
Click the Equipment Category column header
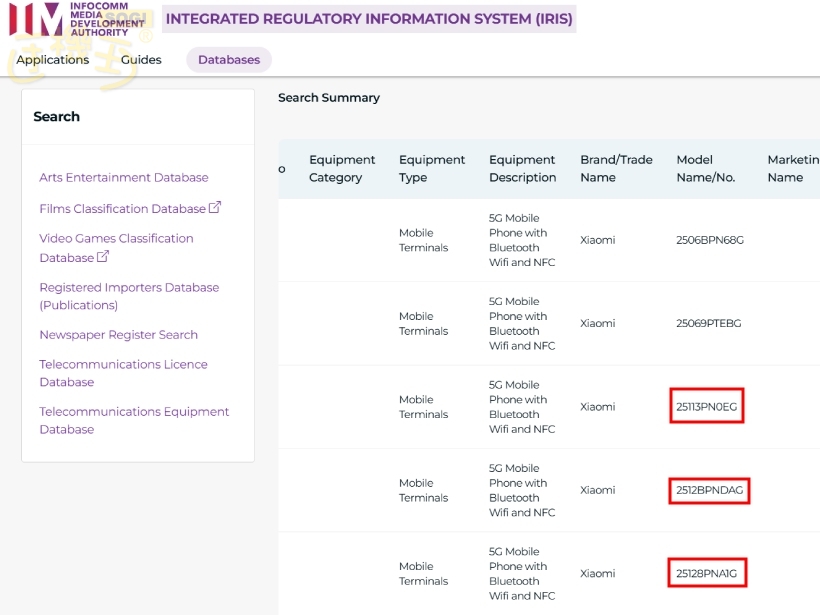pyautogui.click(x=342, y=168)
